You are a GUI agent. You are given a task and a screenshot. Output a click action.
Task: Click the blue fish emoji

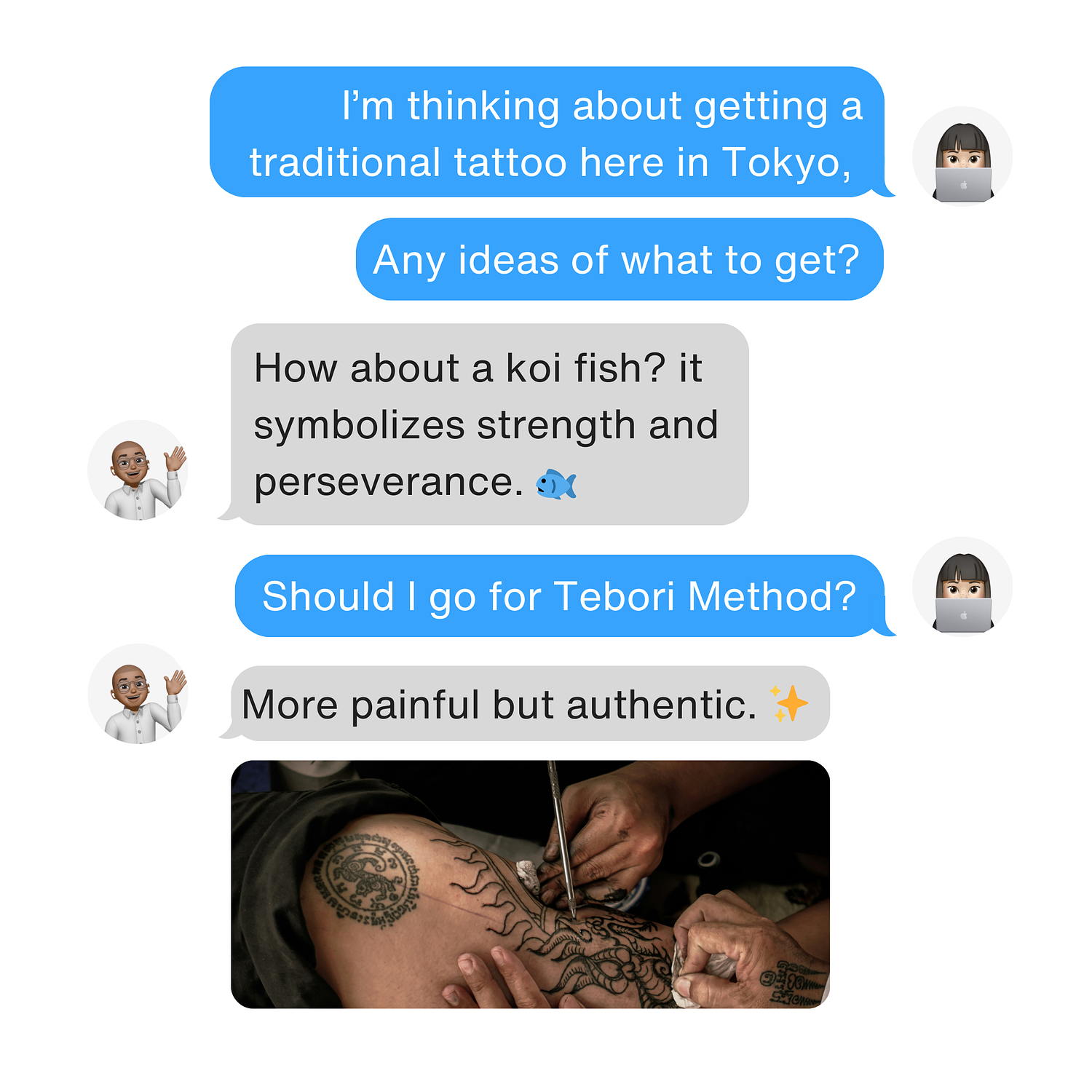coord(556,484)
